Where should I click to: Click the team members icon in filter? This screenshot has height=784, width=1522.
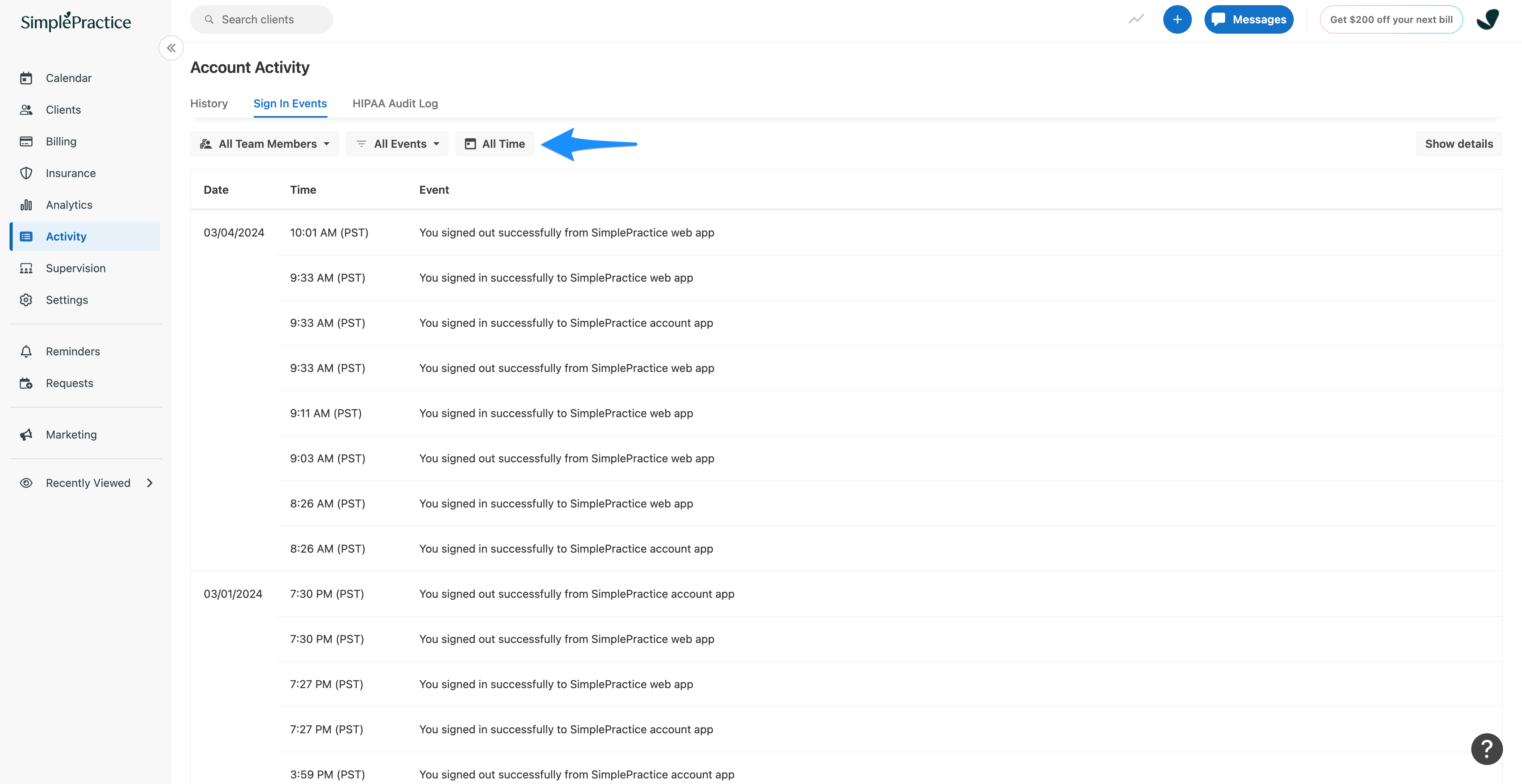point(206,144)
